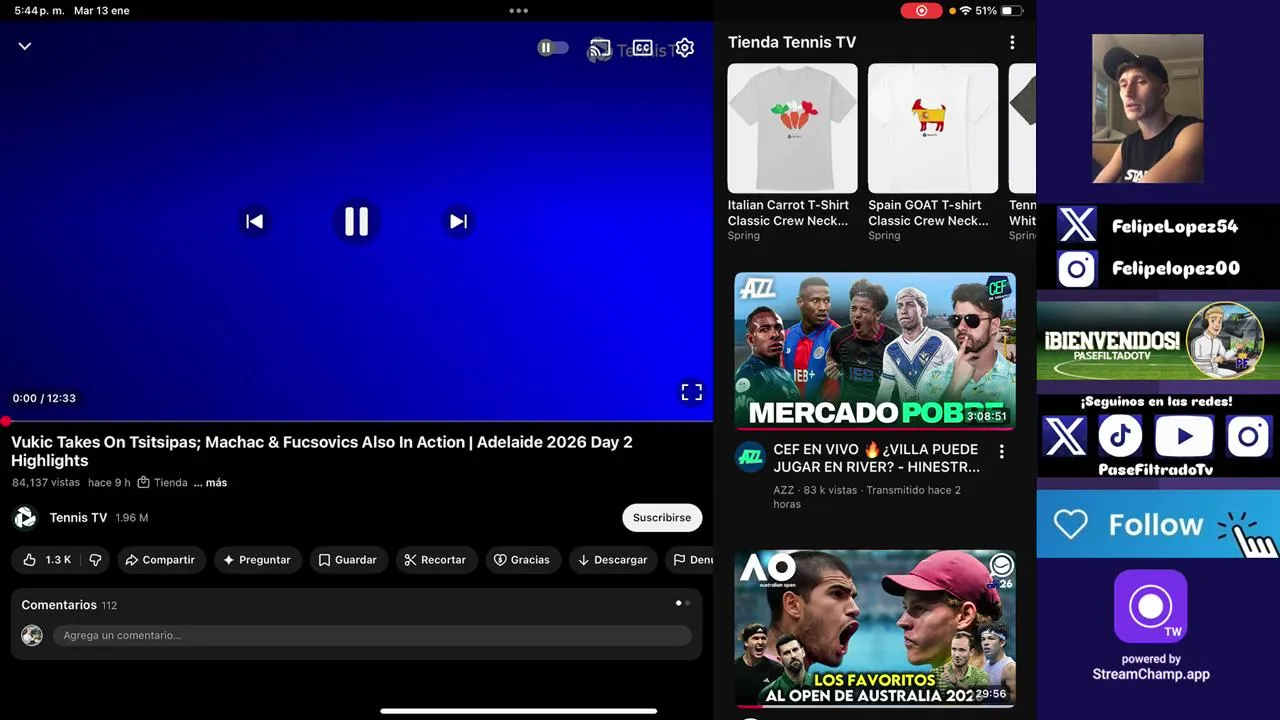Enter fullscreen mode

[692, 392]
